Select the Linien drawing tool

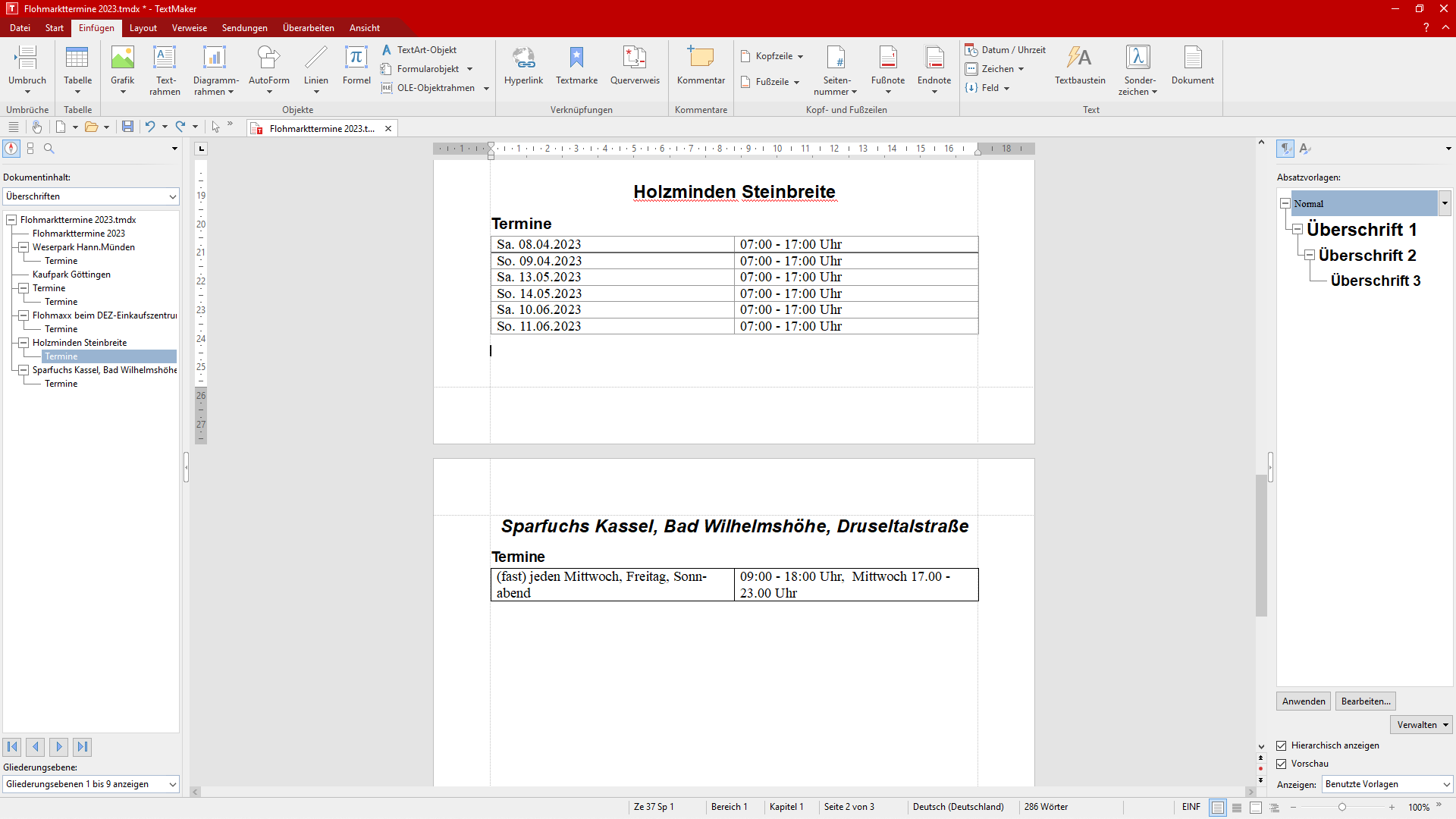[x=316, y=69]
